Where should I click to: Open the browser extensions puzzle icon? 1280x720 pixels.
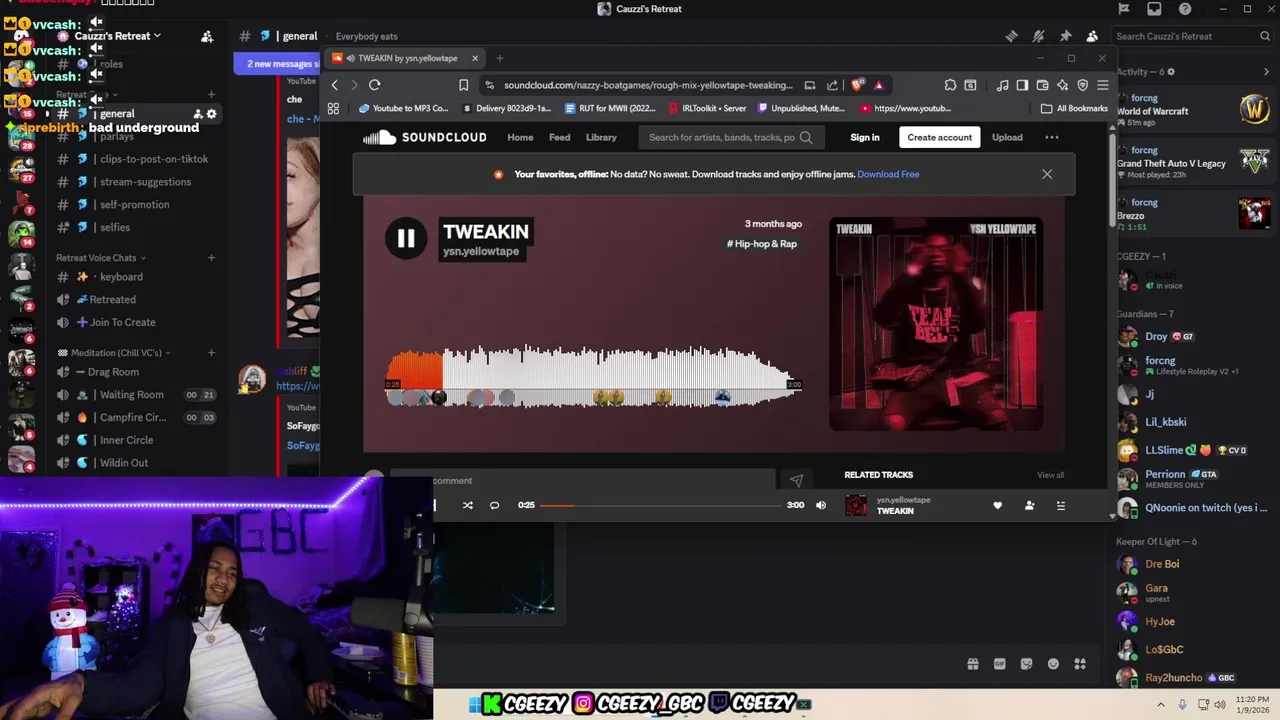click(x=950, y=85)
